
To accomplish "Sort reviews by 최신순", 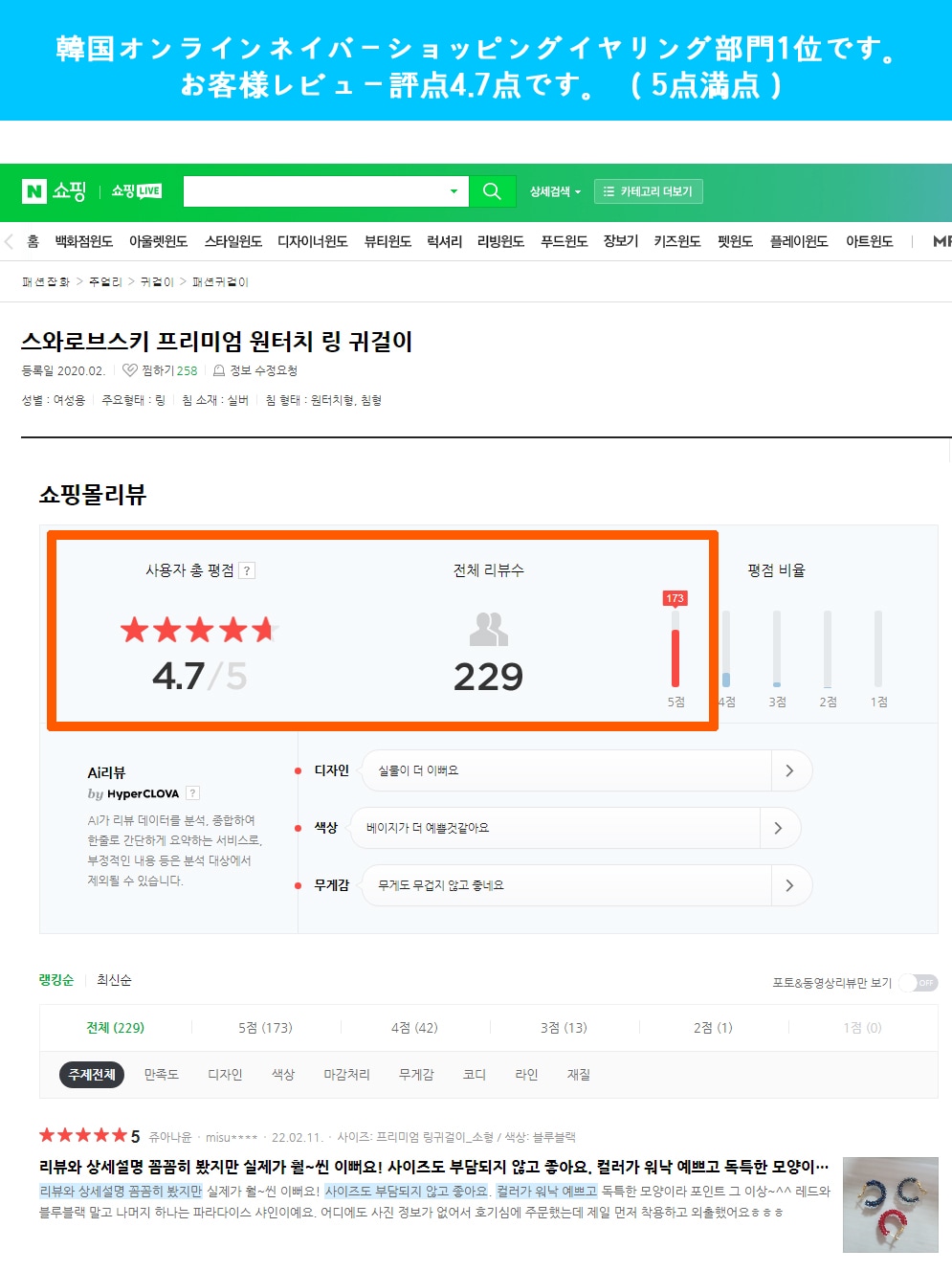I will (114, 980).
